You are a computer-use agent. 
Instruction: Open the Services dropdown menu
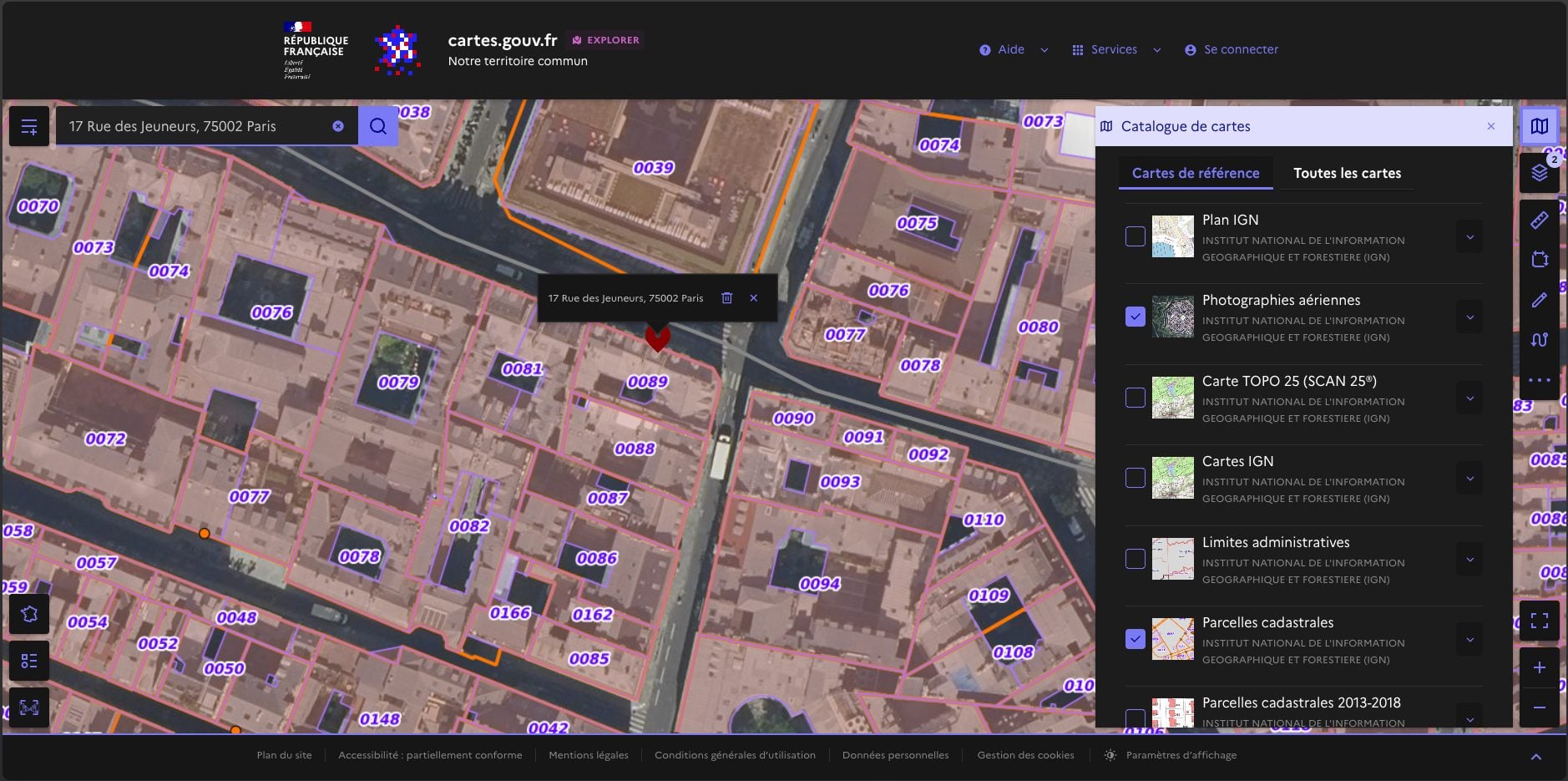1116,50
